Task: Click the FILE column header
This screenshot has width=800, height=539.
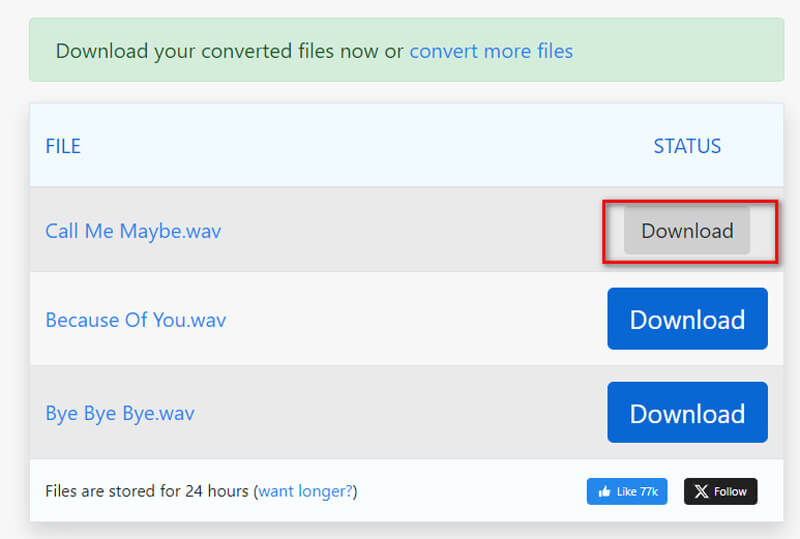Action: coord(63,146)
